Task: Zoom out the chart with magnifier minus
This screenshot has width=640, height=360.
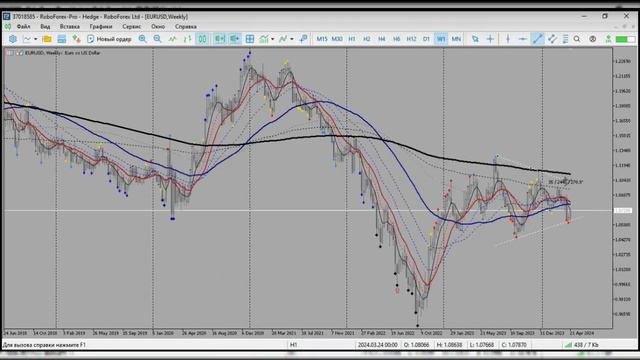Action: click(157, 39)
